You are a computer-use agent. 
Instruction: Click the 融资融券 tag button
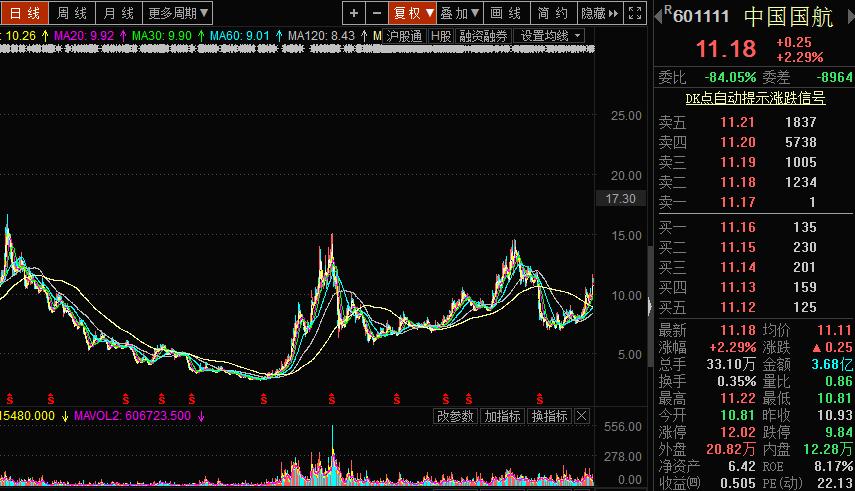point(483,36)
